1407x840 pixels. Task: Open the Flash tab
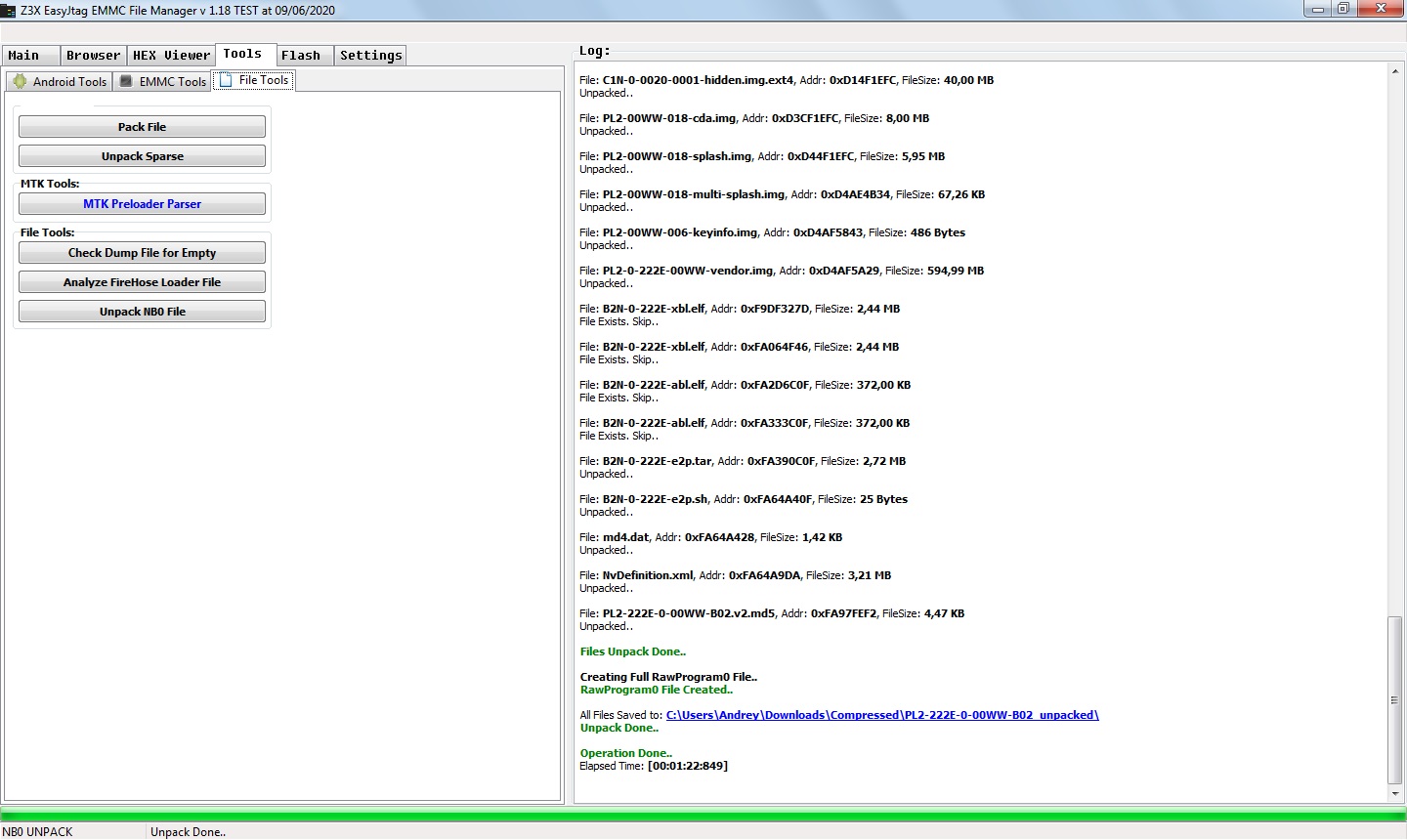[x=301, y=56]
